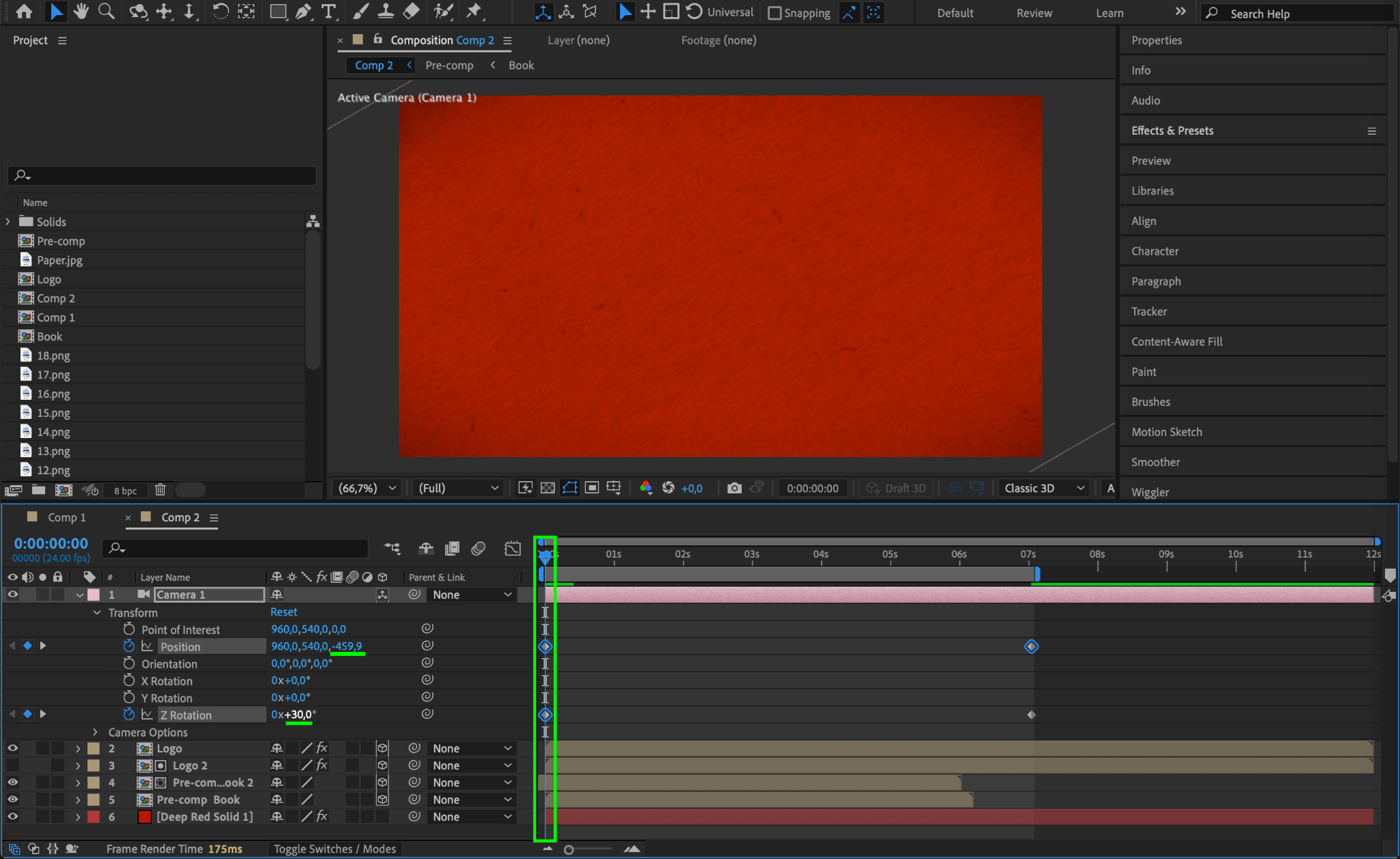This screenshot has width=1400, height=859.
Task: Select the Hand tool
Action: 81,12
